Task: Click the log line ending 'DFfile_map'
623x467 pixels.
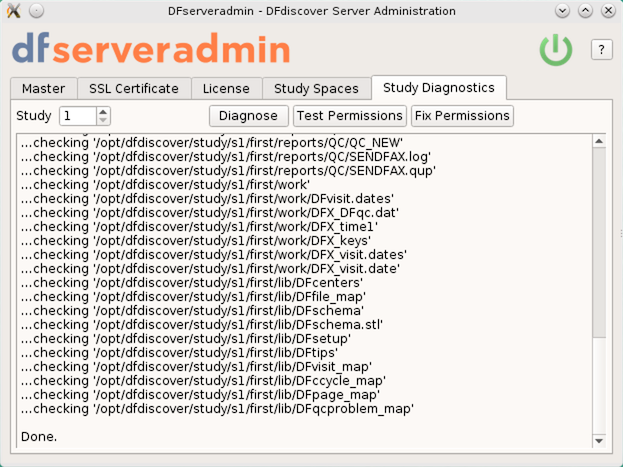Action: coord(193,297)
